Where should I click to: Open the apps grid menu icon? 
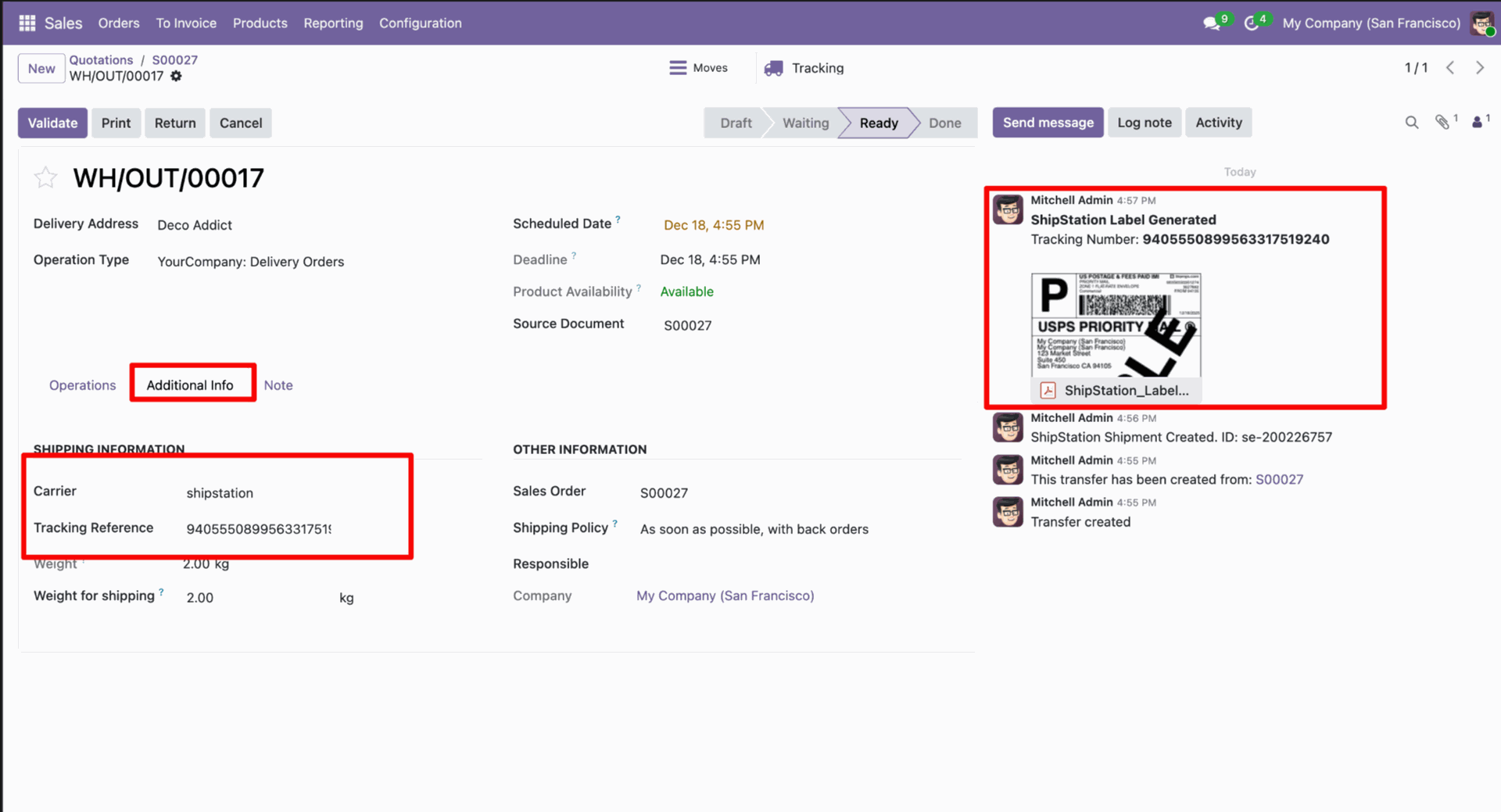[27, 23]
